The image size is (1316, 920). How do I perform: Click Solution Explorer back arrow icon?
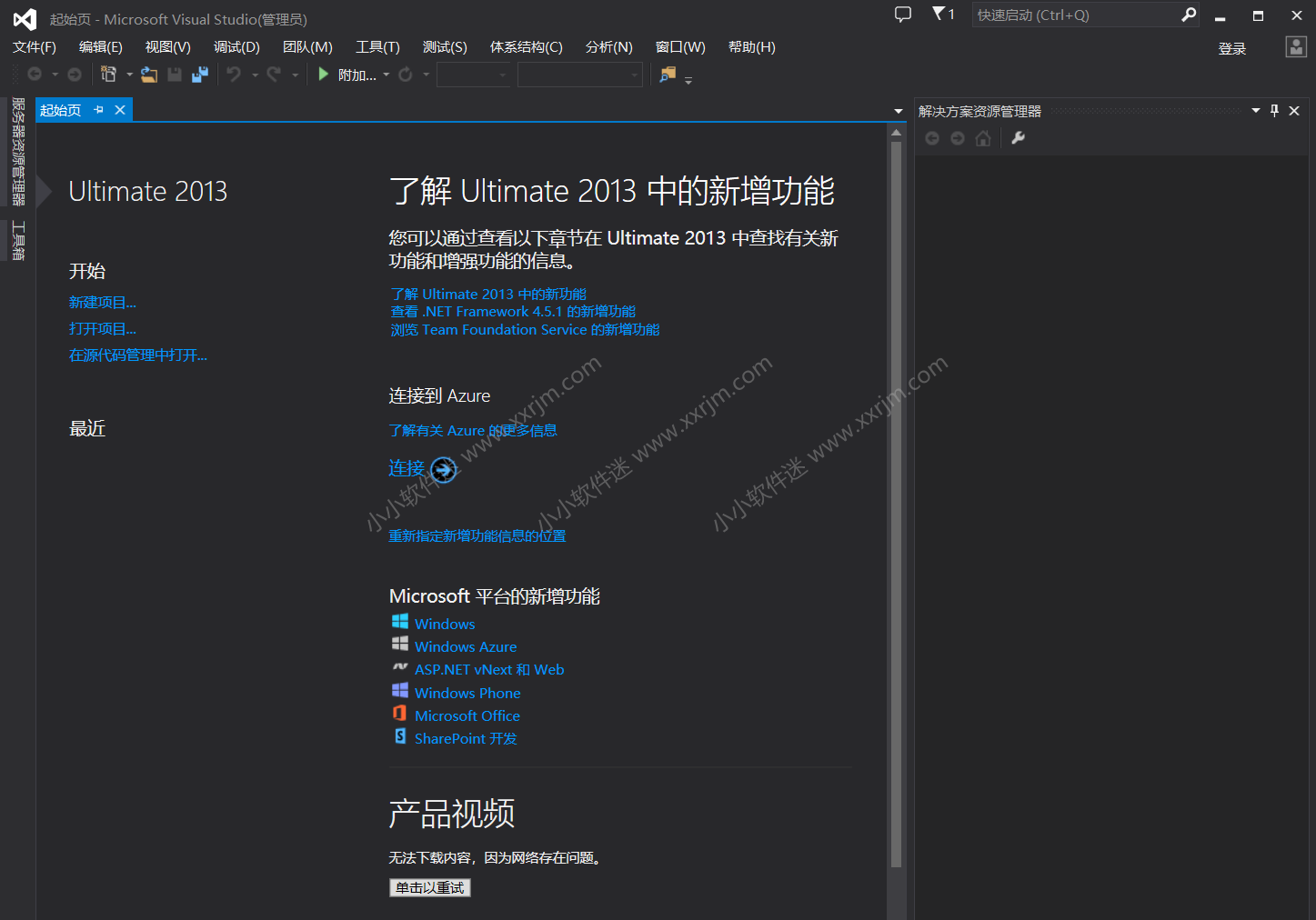932,138
